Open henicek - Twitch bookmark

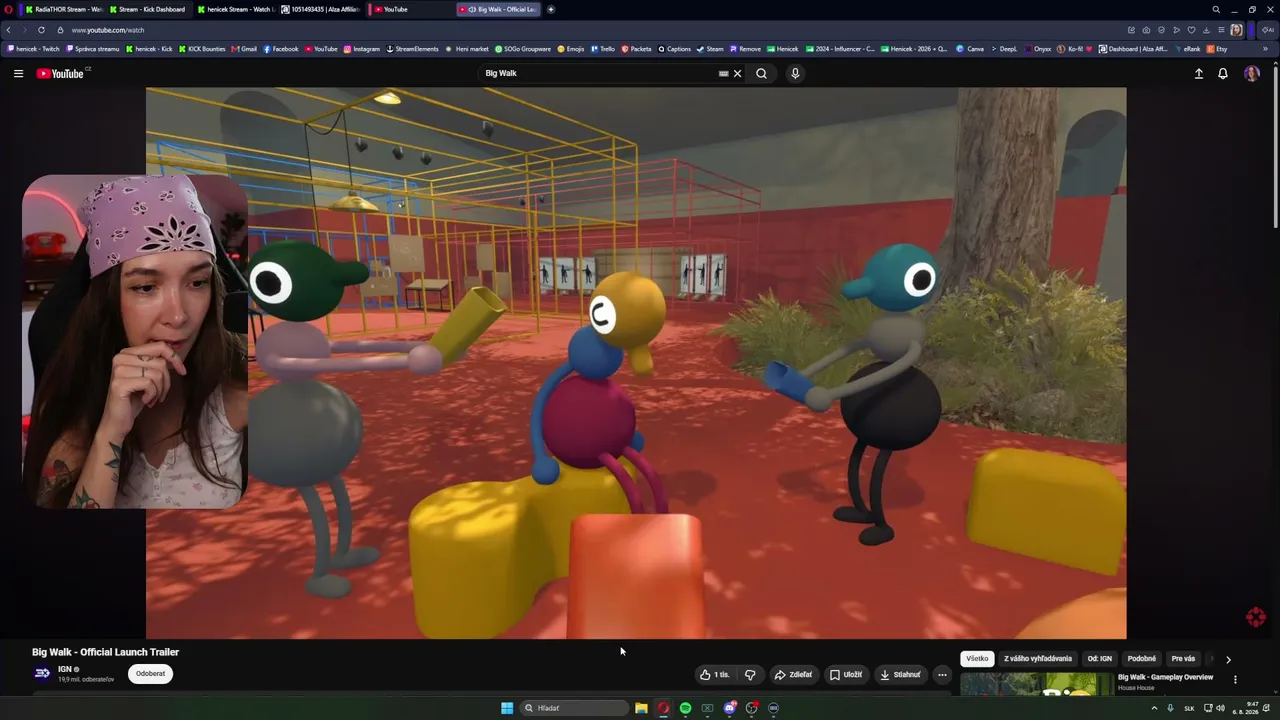pyautogui.click(x=35, y=49)
